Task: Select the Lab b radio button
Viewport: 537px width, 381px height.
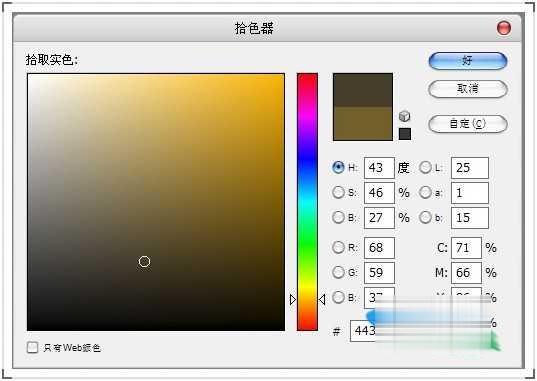Action: point(425,217)
